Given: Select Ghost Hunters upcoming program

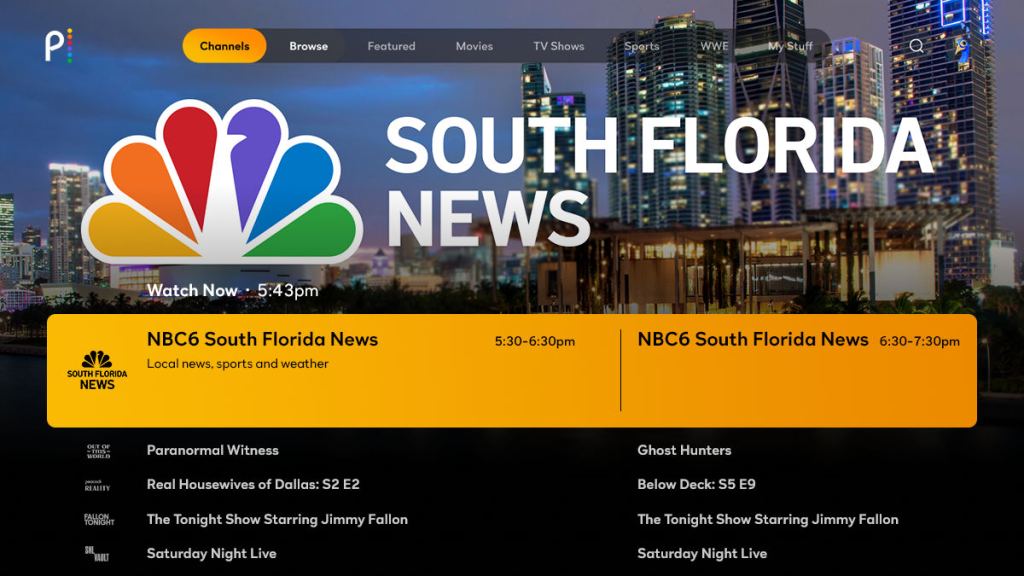Looking at the screenshot, I should pos(684,450).
